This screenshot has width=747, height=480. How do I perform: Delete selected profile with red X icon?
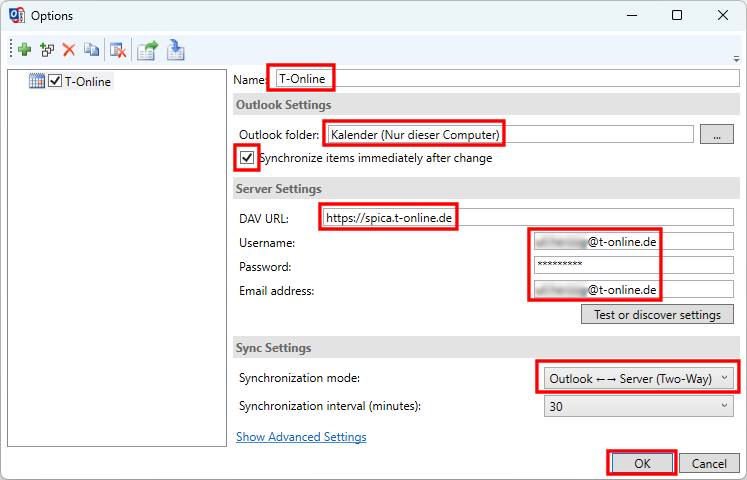pyautogui.click(x=69, y=50)
